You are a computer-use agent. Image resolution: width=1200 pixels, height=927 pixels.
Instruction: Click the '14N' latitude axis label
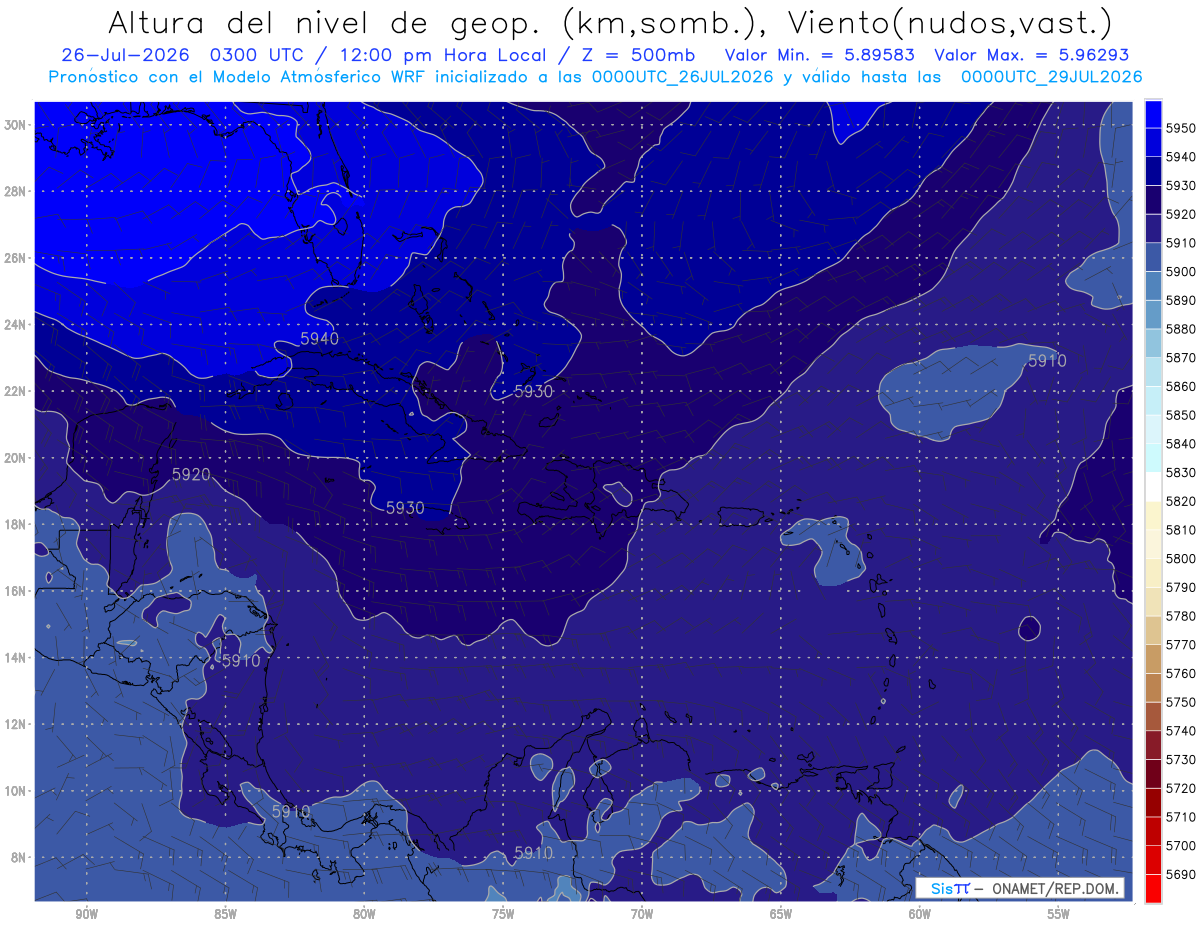pyautogui.click(x=16, y=658)
